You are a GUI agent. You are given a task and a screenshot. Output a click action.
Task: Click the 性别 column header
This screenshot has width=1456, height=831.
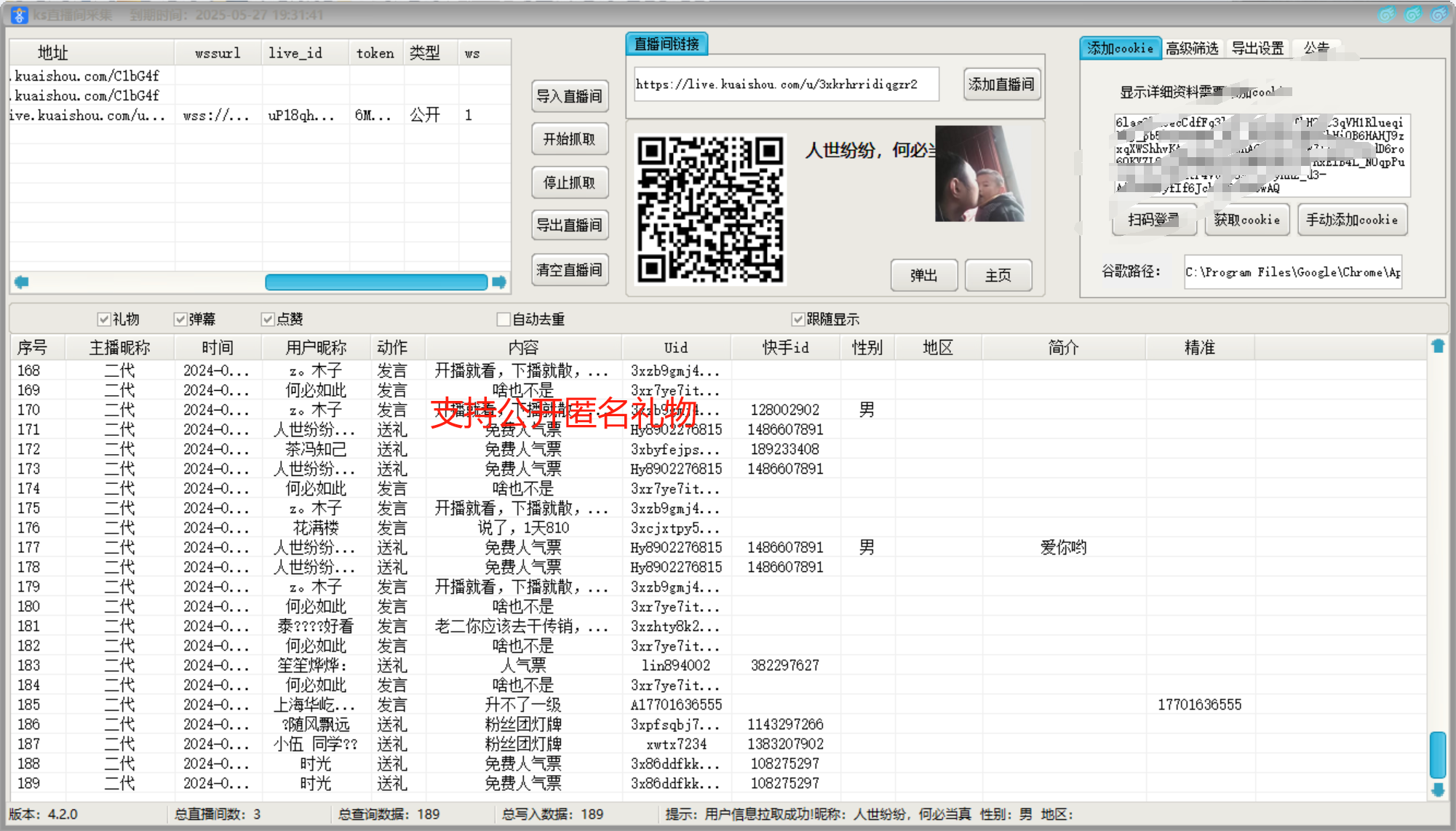tap(867, 348)
